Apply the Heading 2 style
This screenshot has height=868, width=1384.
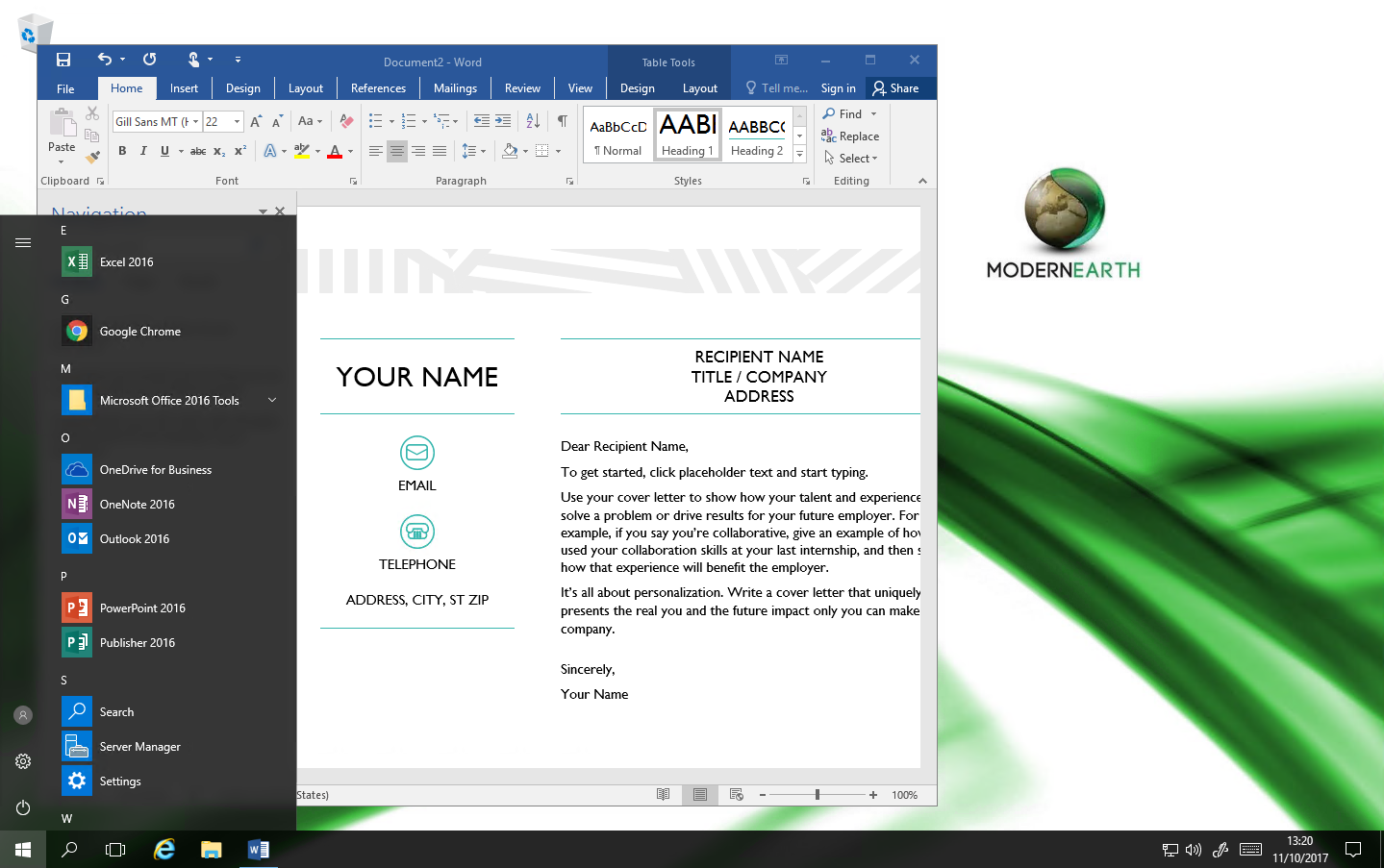[757, 135]
